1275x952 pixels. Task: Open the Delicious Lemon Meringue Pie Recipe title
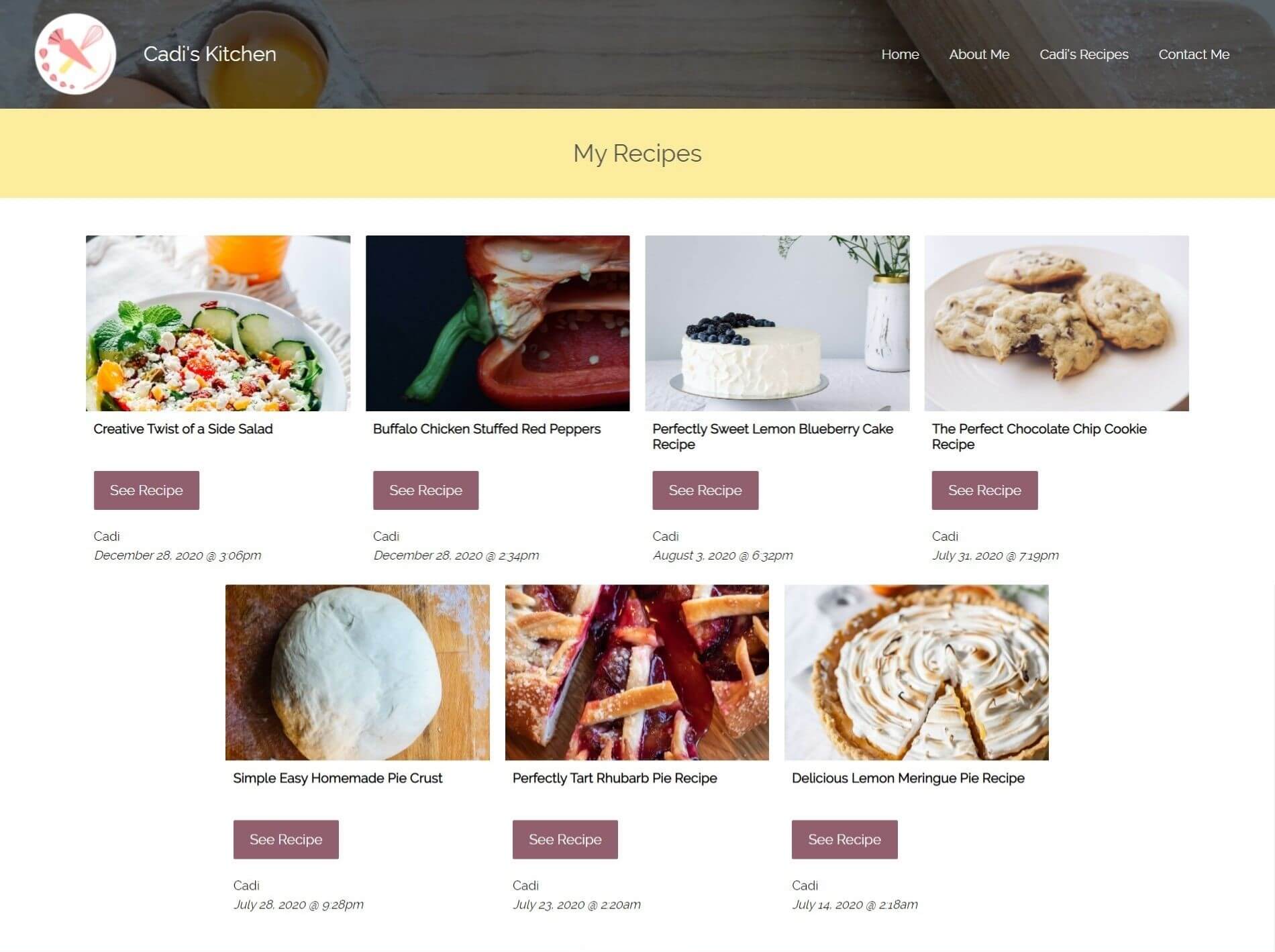coord(908,778)
